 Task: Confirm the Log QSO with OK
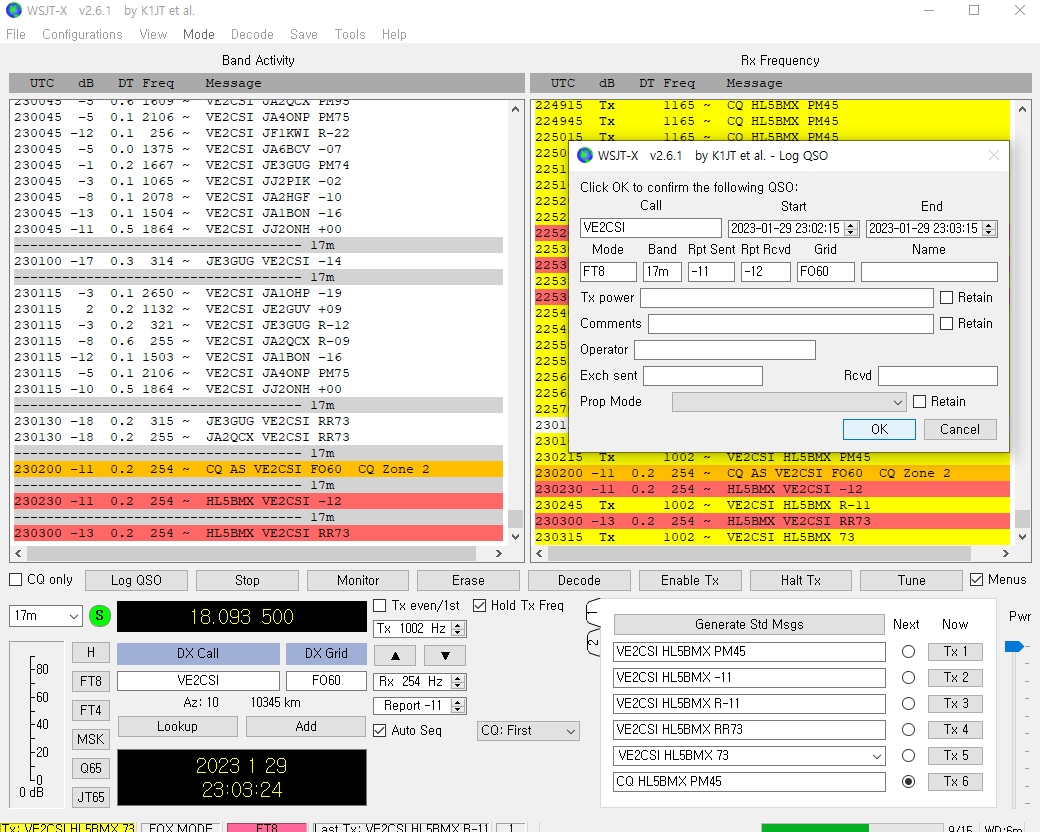tap(879, 429)
